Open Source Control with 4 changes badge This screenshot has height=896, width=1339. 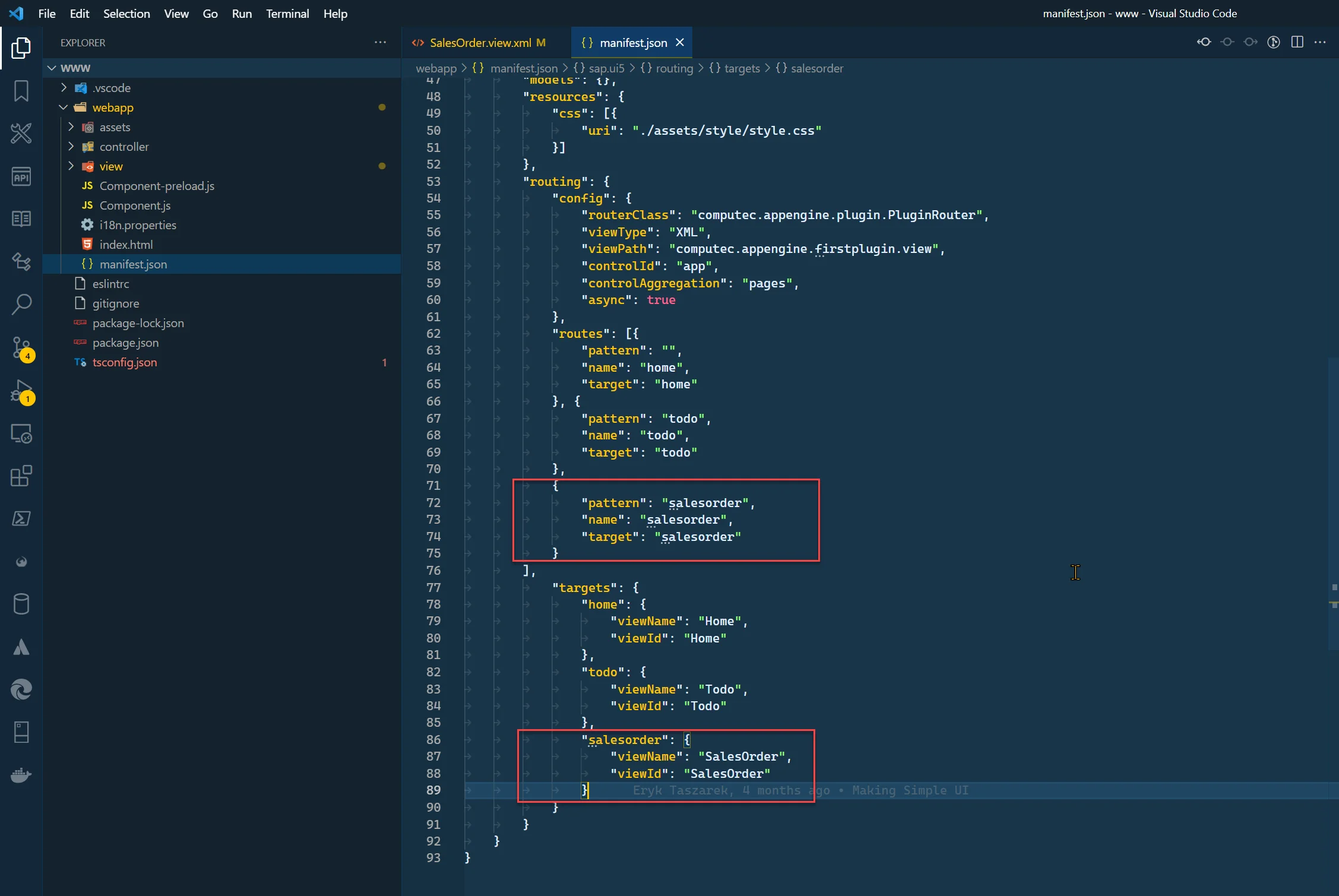[21, 347]
